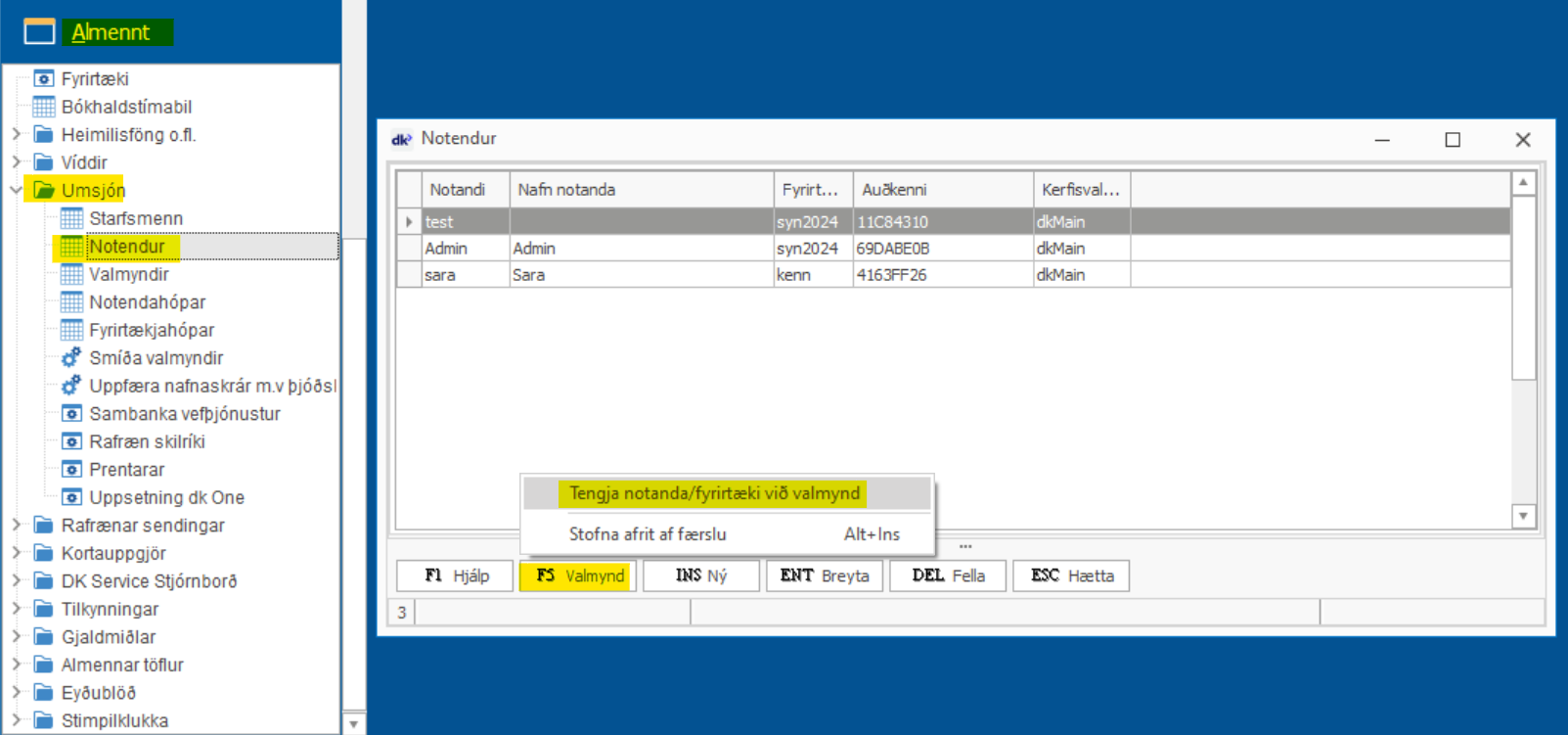
Task: Click the Starfsmenn table icon
Action: (71, 218)
